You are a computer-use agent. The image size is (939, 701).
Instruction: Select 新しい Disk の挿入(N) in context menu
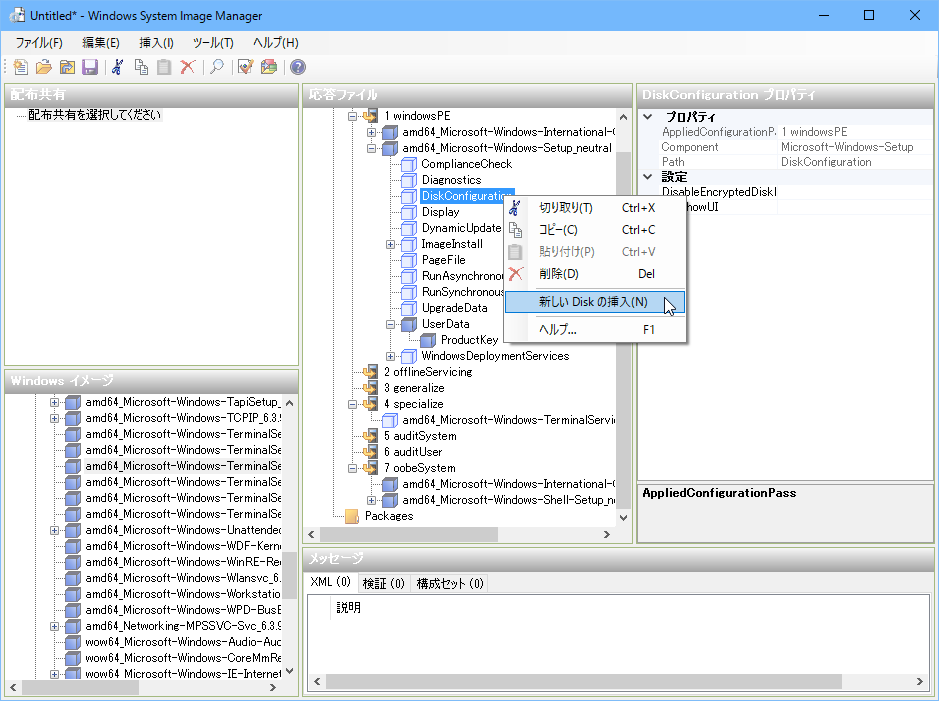[x=595, y=302]
